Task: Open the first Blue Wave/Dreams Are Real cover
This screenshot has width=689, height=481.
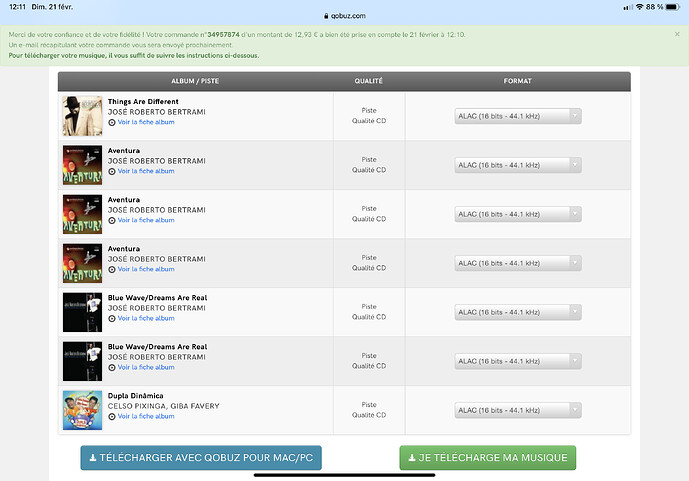Action: pos(82,312)
